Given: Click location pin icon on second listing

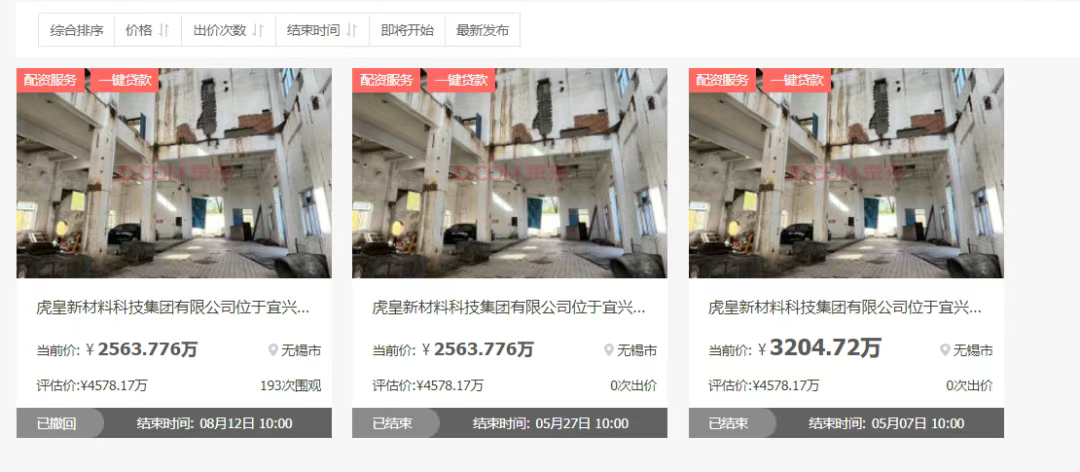Looking at the screenshot, I should click(609, 350).
